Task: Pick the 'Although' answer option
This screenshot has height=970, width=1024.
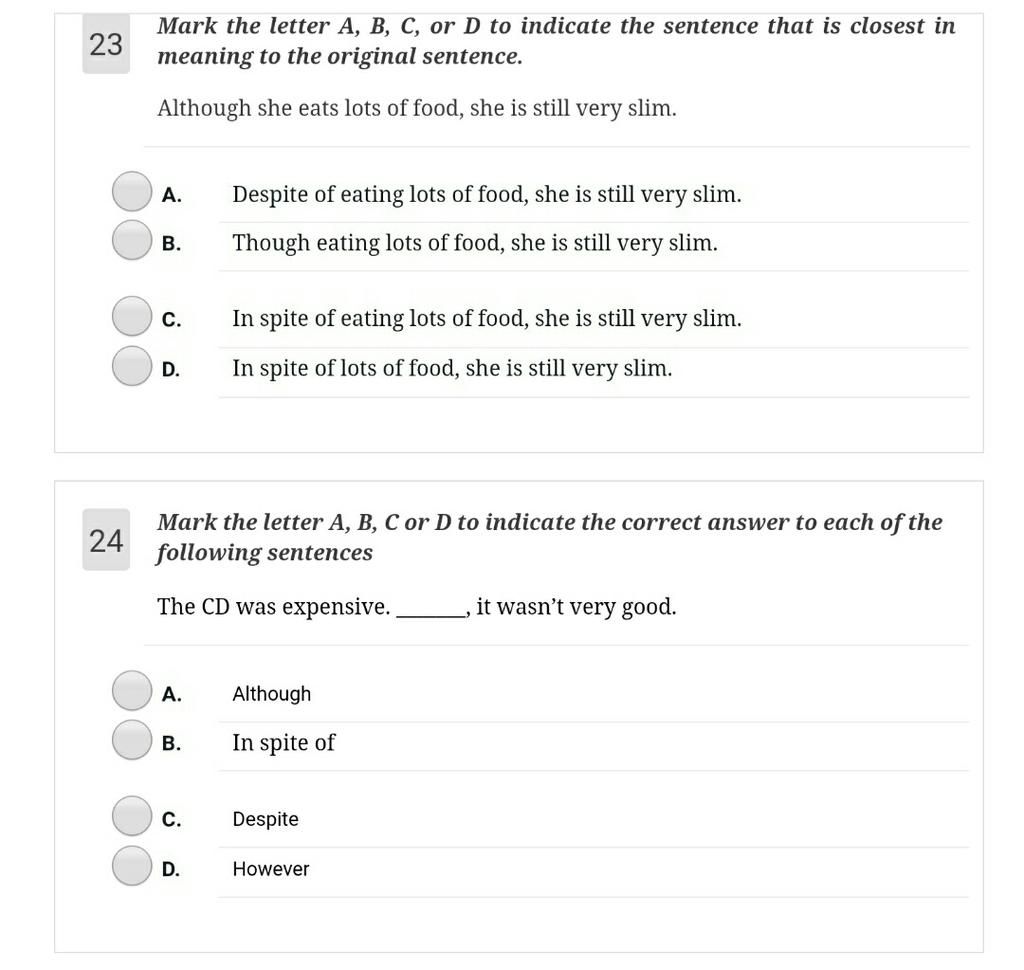Action: (x=272, y=694)
